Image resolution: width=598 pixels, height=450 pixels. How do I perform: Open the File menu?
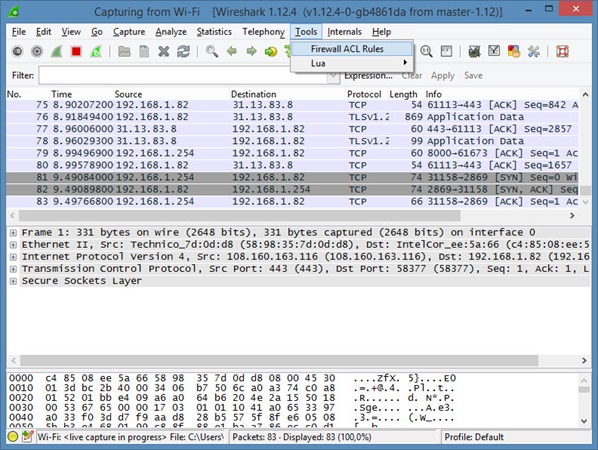click(19, 32)
